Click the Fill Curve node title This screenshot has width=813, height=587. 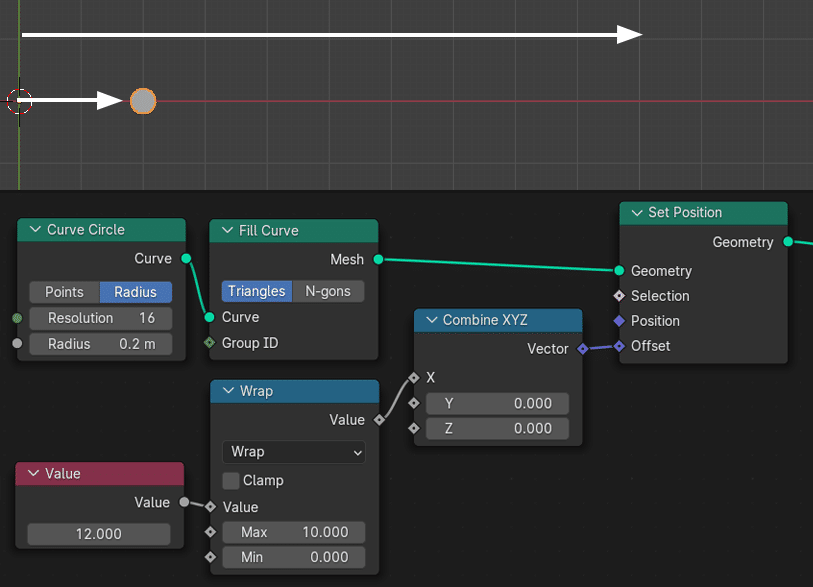click(x=269, y=231)
